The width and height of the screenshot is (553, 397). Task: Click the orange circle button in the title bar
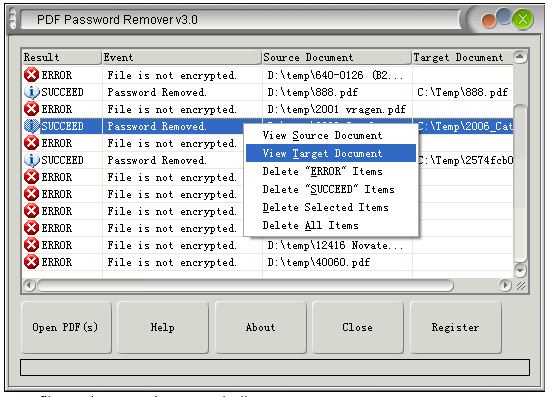[x=489, y=21]
